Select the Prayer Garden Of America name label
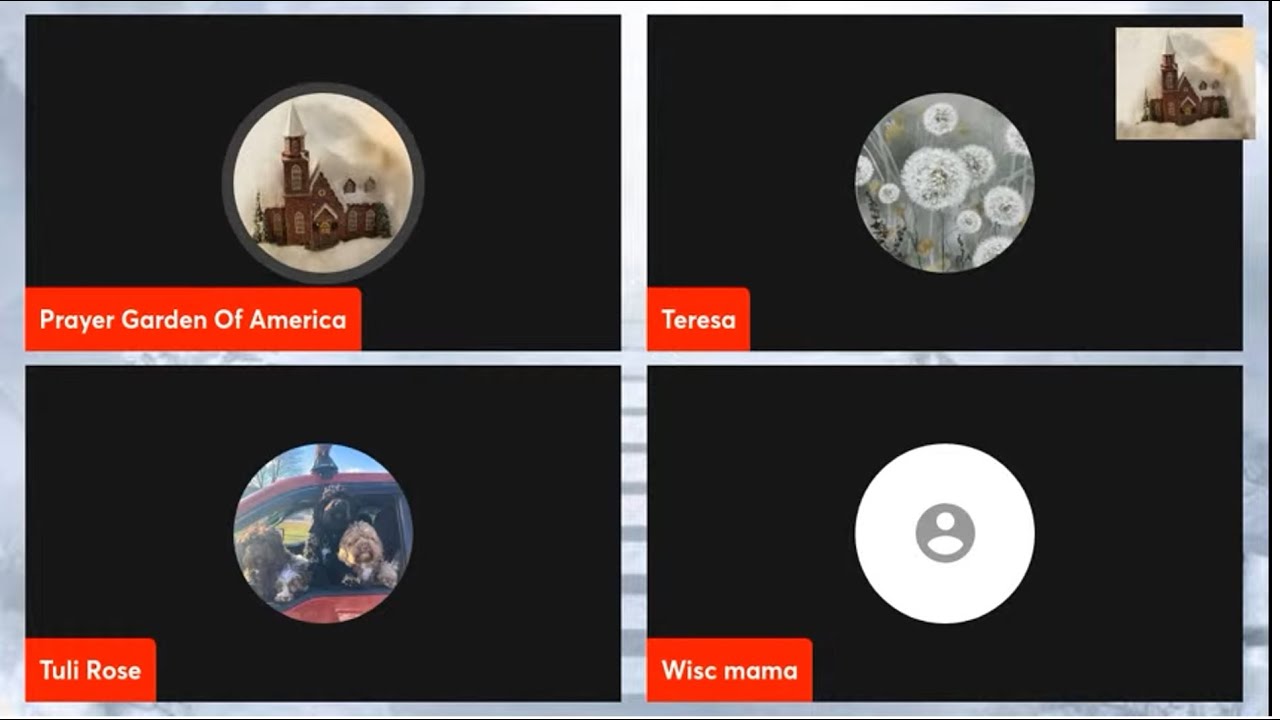This screenshot has height=720, width=1280. (193, 320)
